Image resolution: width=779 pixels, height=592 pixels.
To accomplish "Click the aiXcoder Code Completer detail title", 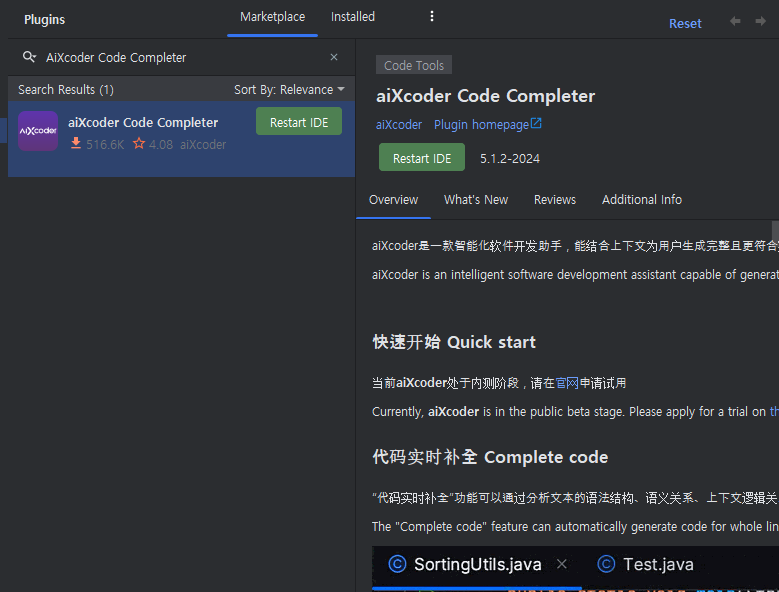I will [485, 96].
